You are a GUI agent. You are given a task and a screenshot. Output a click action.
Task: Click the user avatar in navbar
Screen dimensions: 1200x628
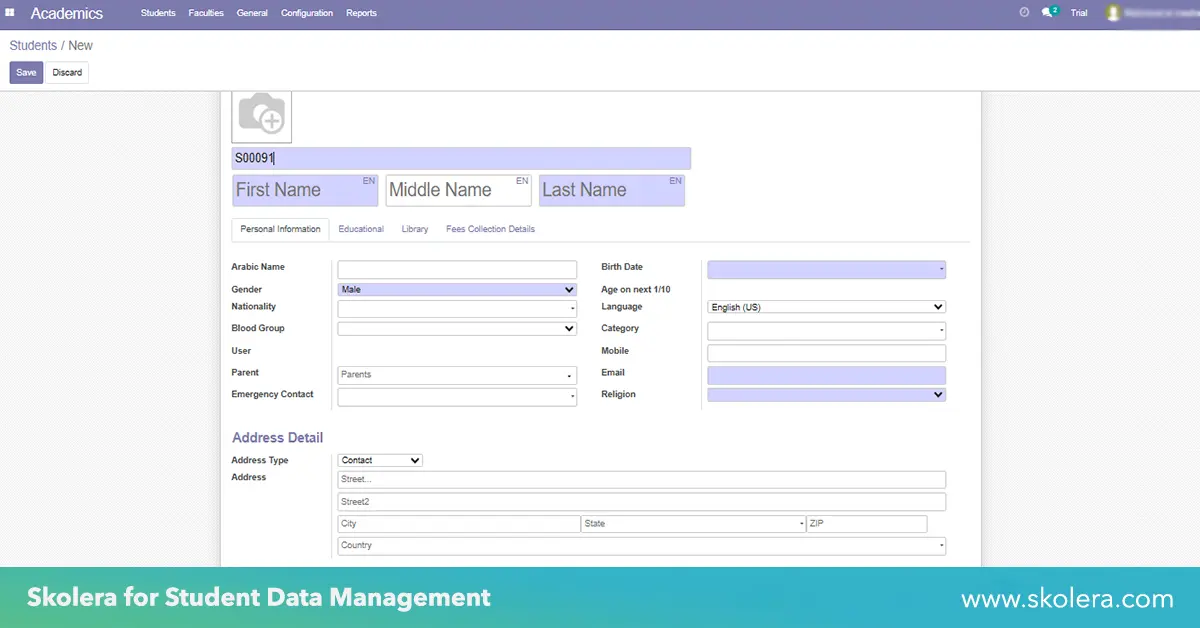1112,13
